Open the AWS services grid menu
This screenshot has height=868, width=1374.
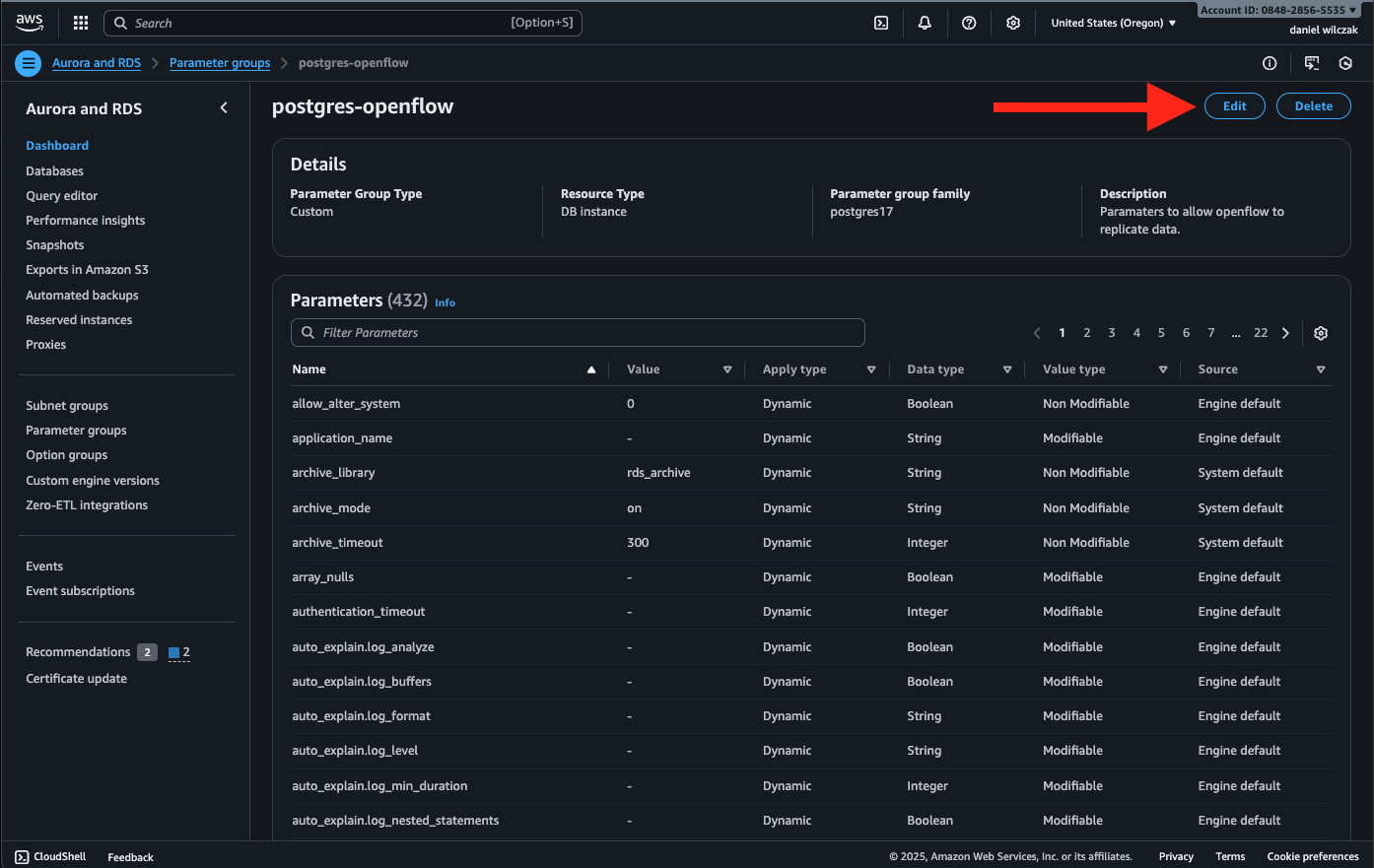pos(81,23)
